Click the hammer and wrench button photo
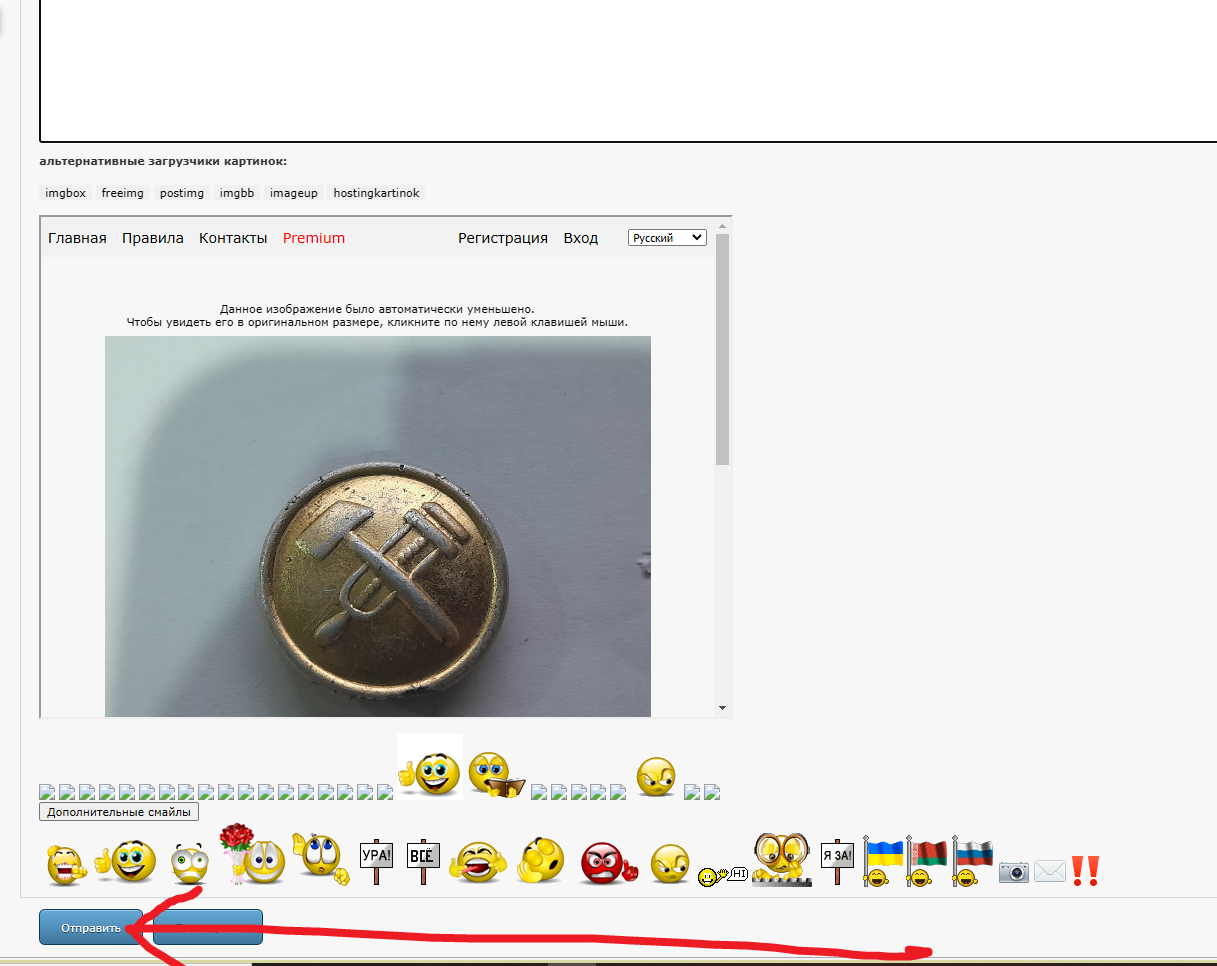 [x=378, y=526]
